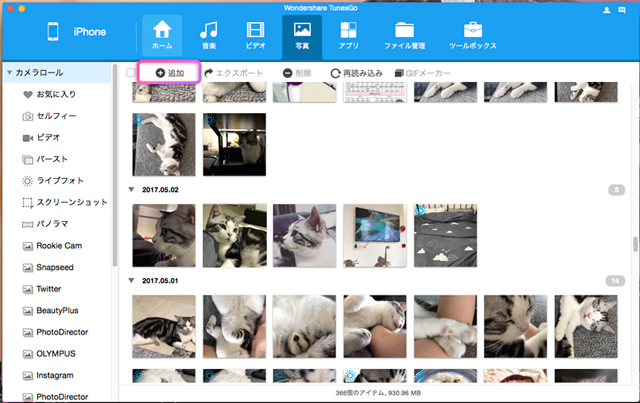Image resolution: width=640 pixels, height=403 pixels.
Task: Open the ホーム (Home) tab
Action: pyautogui.click(x=162, y=36)
